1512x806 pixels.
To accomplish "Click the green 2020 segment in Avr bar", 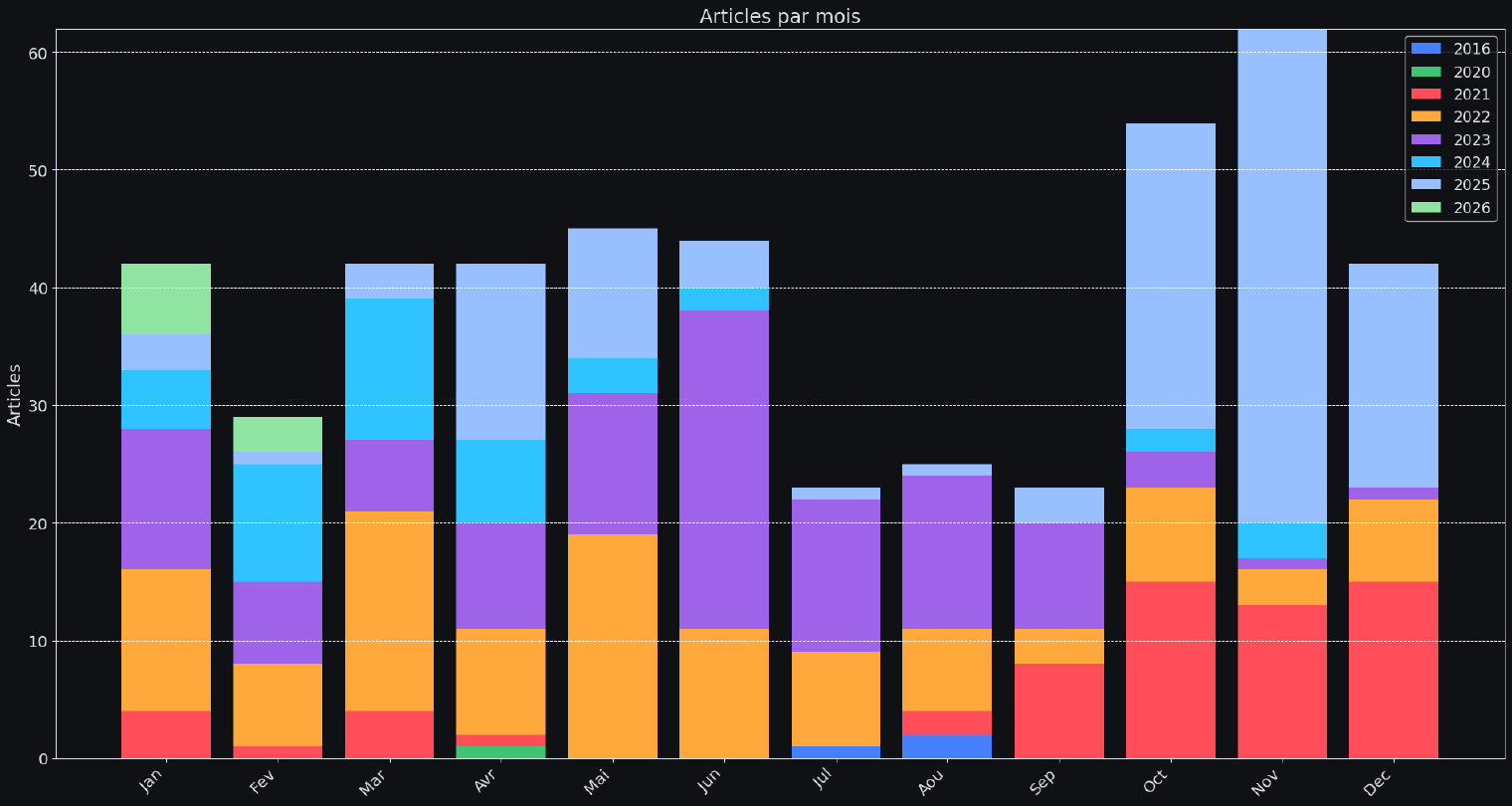I will pyautogui.click(x=500, y=752).
